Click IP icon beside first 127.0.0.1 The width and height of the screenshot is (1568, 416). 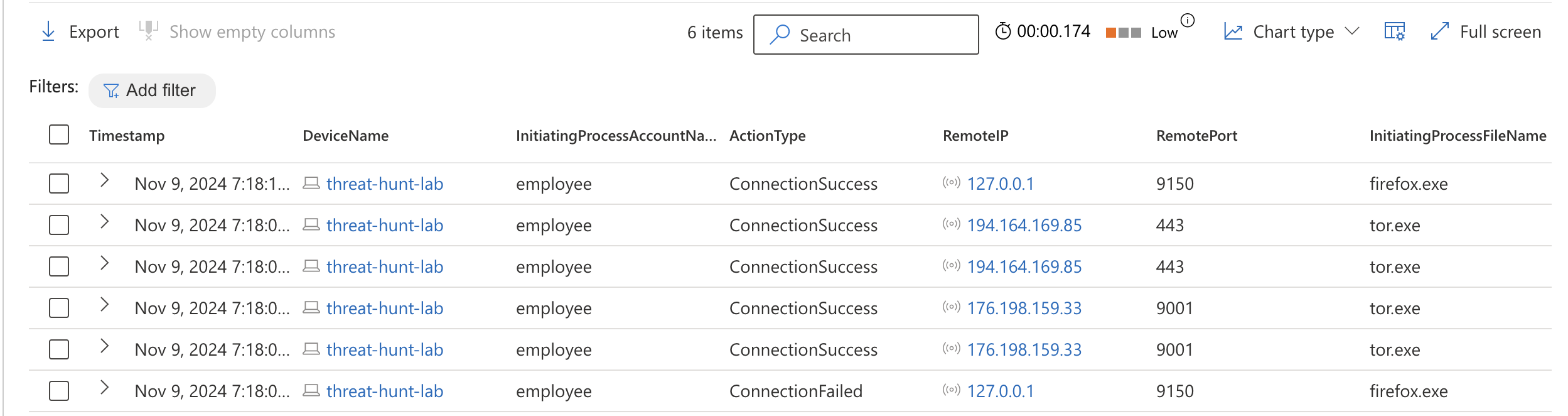click(x=952, y=183)
